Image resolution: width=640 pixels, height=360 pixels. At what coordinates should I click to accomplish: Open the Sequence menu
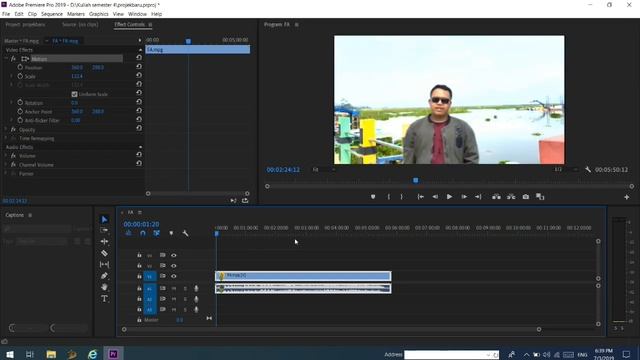pos(52,14)
